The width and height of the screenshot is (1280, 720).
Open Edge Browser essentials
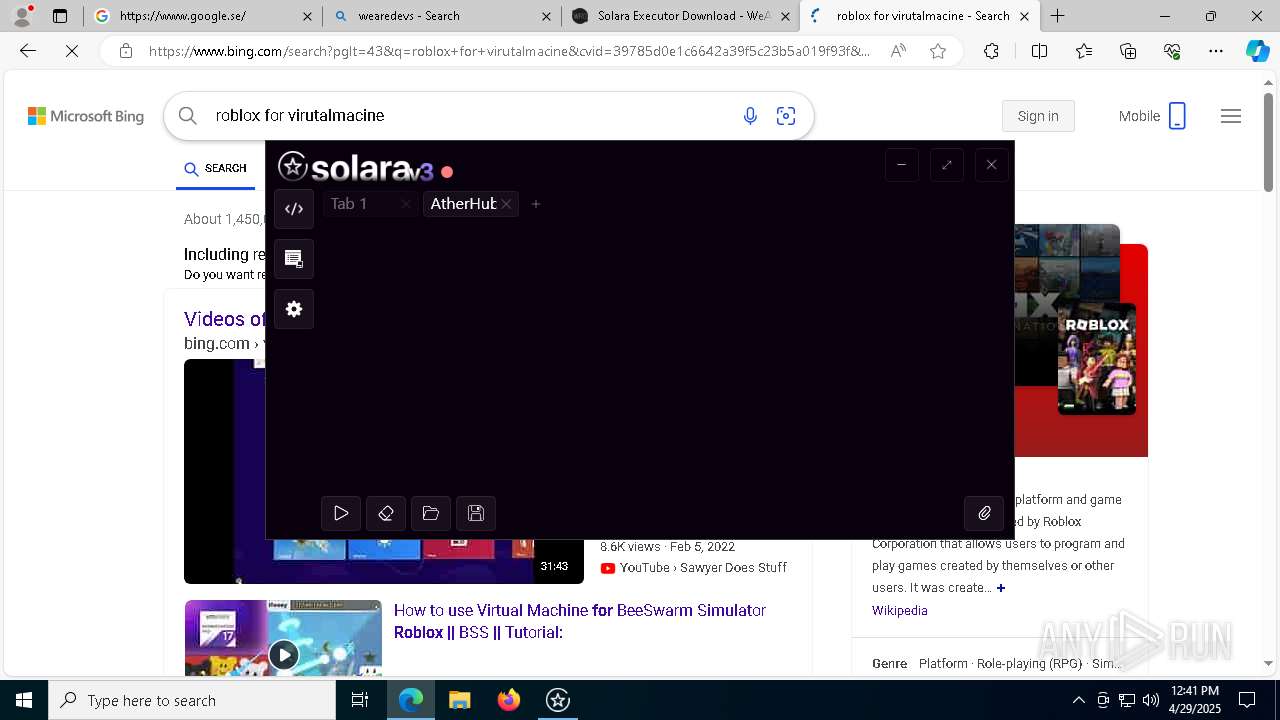click(x=1172, y=51)
